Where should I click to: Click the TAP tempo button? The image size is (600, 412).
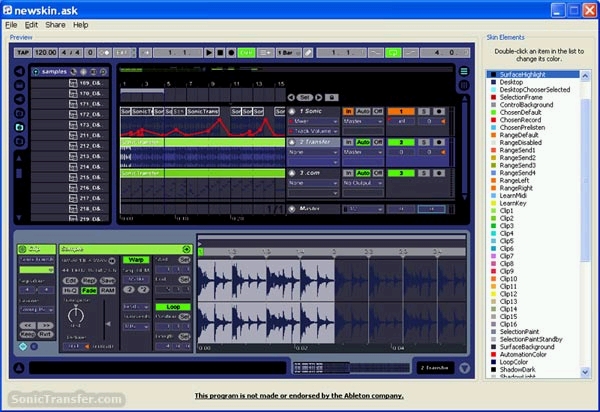(x=23, y=53)
